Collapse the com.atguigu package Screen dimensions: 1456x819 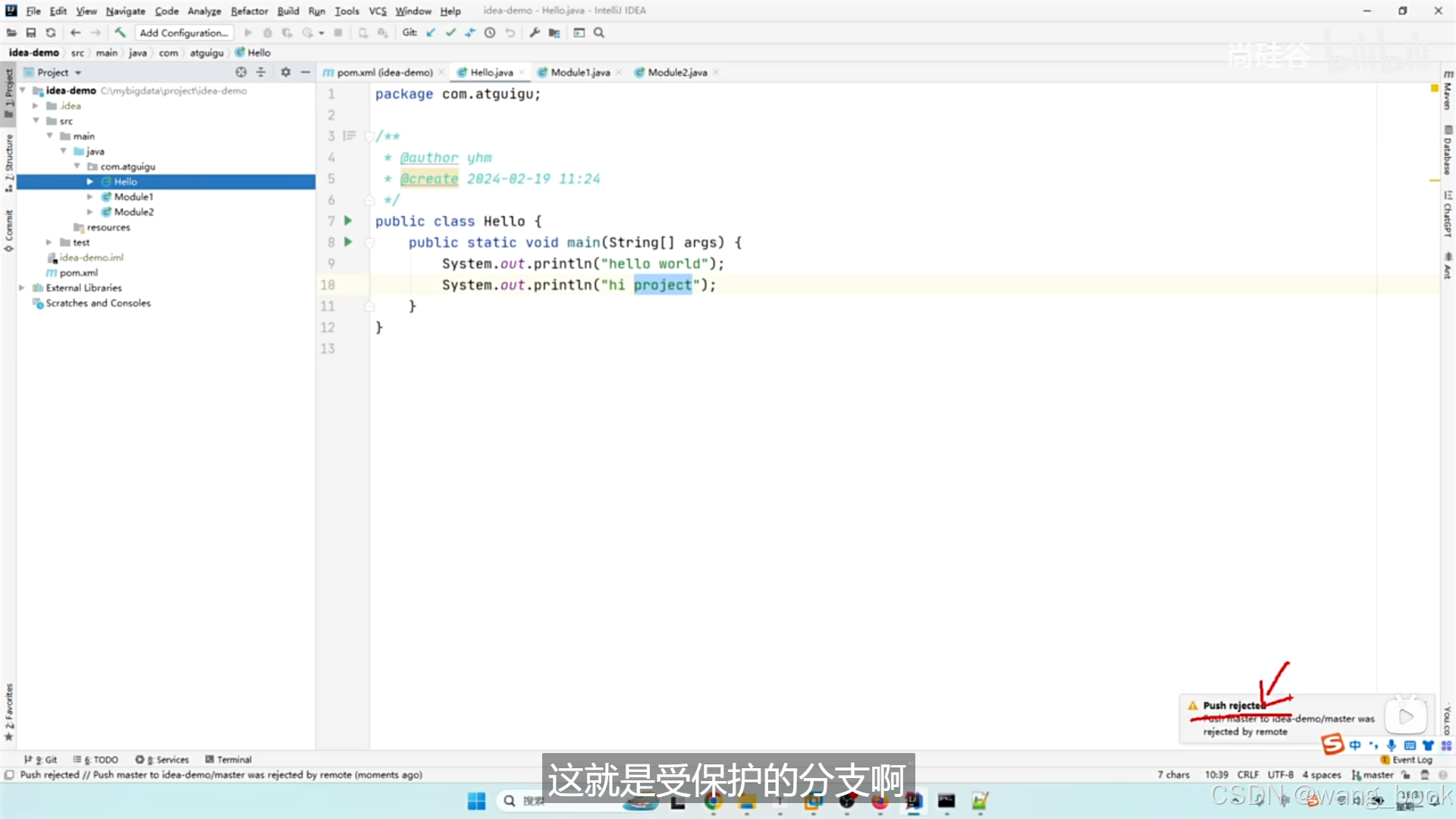77,166
